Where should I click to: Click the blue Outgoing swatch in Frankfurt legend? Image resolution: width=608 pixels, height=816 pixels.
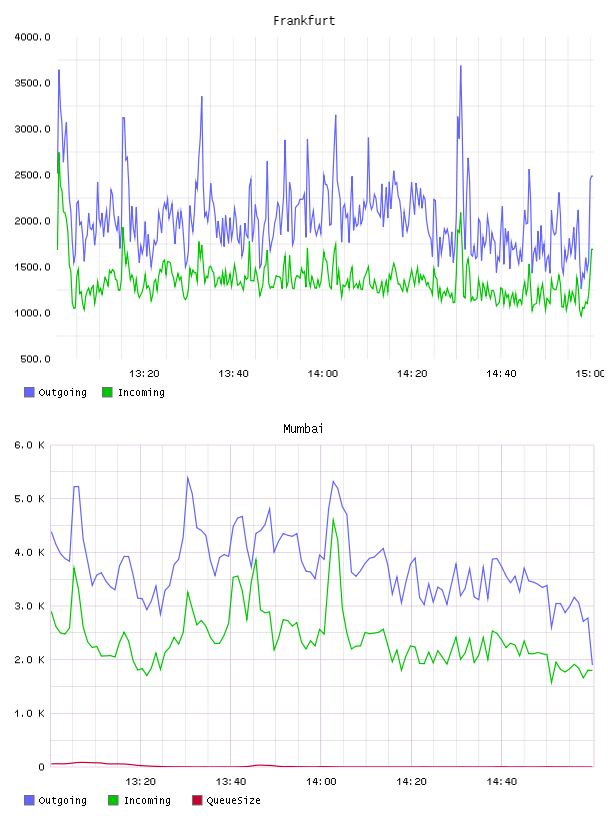(29, 392)
